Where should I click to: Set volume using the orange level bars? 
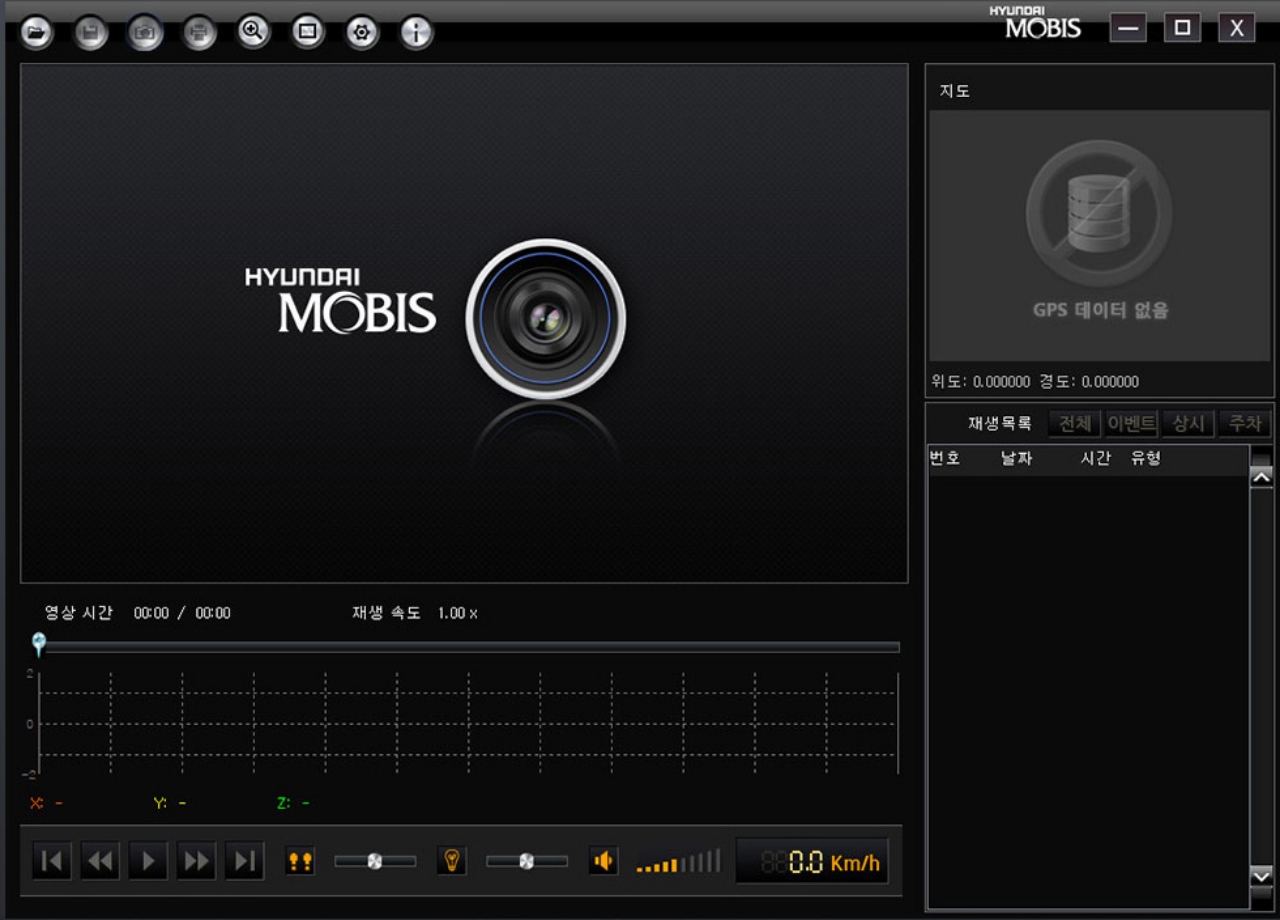[x=678, y=861]
